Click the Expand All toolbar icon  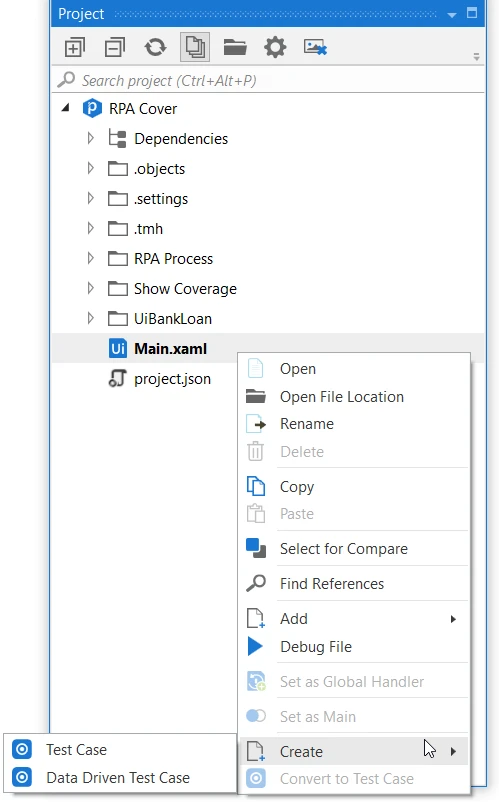75,48
